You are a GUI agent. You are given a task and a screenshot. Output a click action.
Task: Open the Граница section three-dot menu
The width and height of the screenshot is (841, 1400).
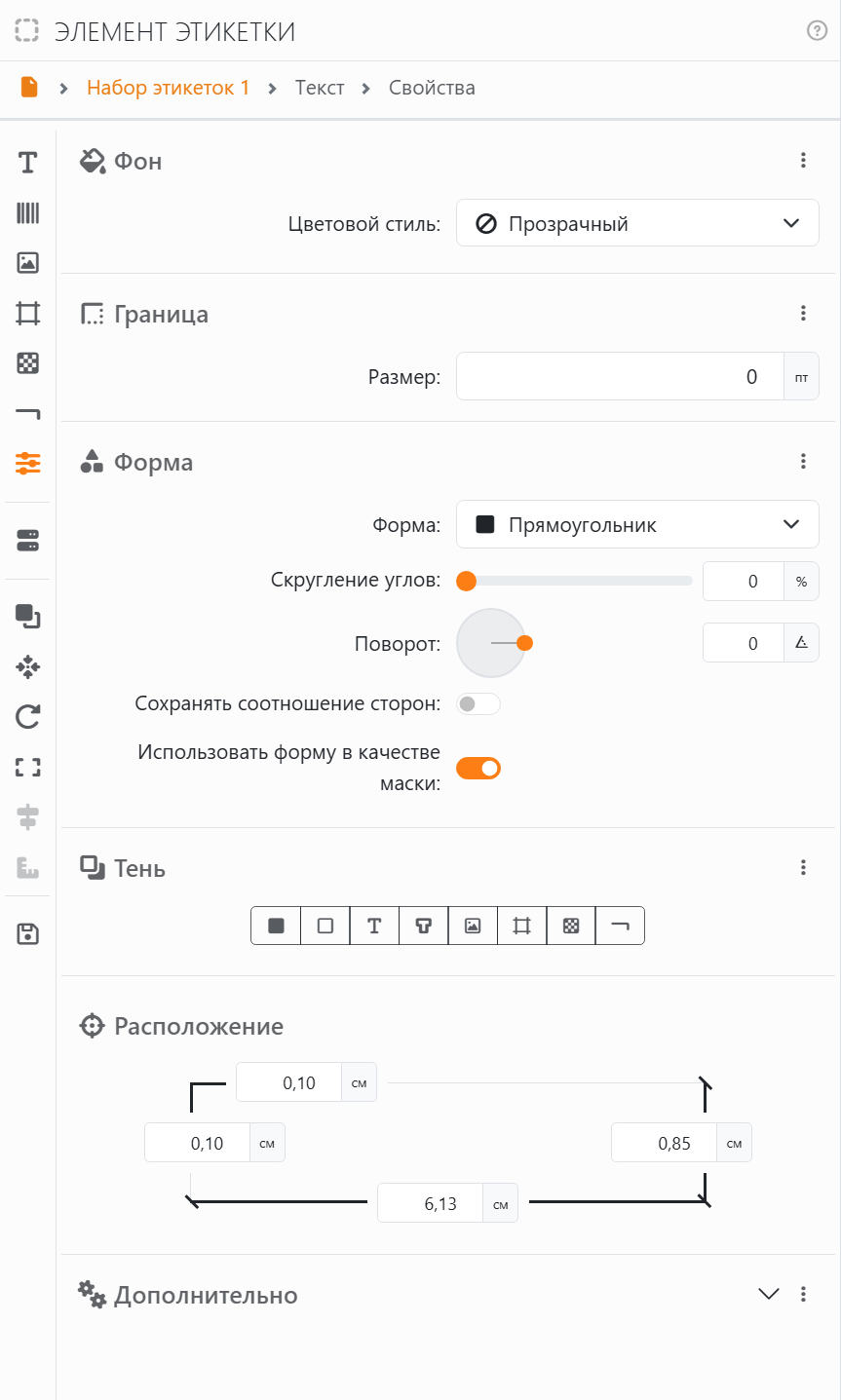(x=803, y=313)
